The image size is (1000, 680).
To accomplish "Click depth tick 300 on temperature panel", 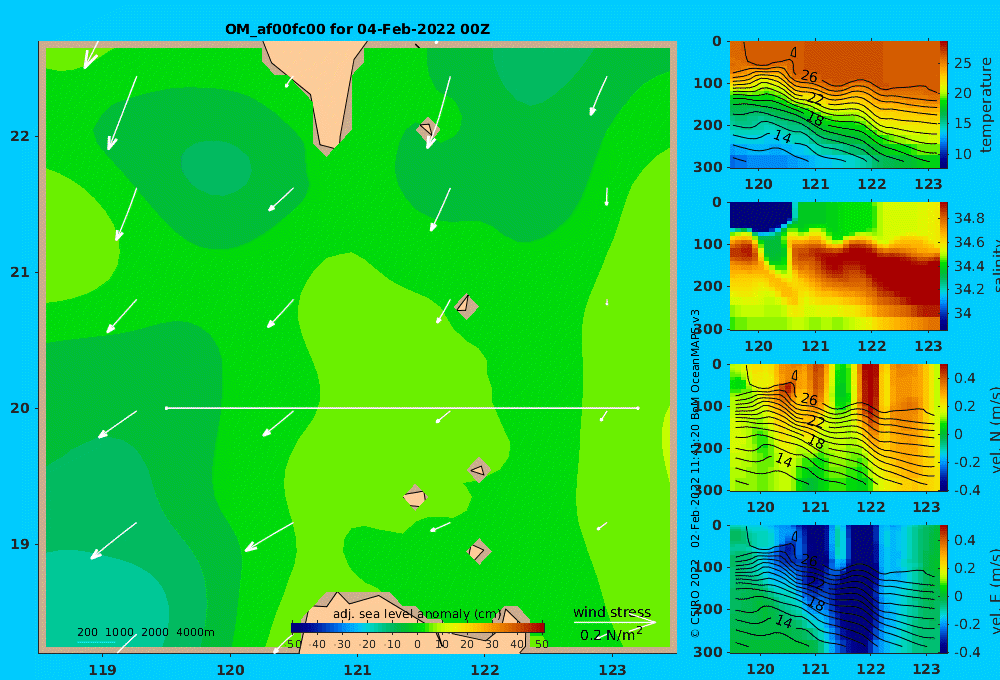I will click(708, 167).
